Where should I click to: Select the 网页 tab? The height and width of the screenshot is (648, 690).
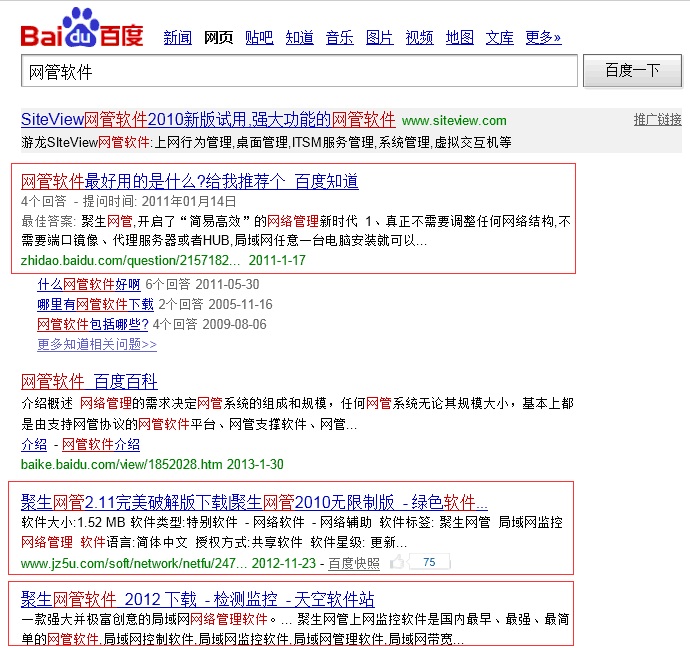click(218, 37)
